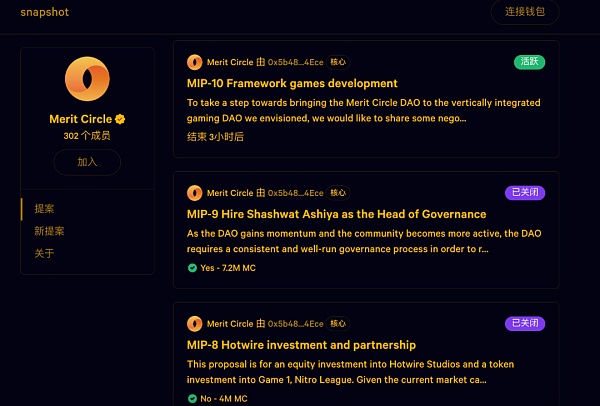
Task: Select the 提案 sidebar tab
Action: click(x=44, y=209)
